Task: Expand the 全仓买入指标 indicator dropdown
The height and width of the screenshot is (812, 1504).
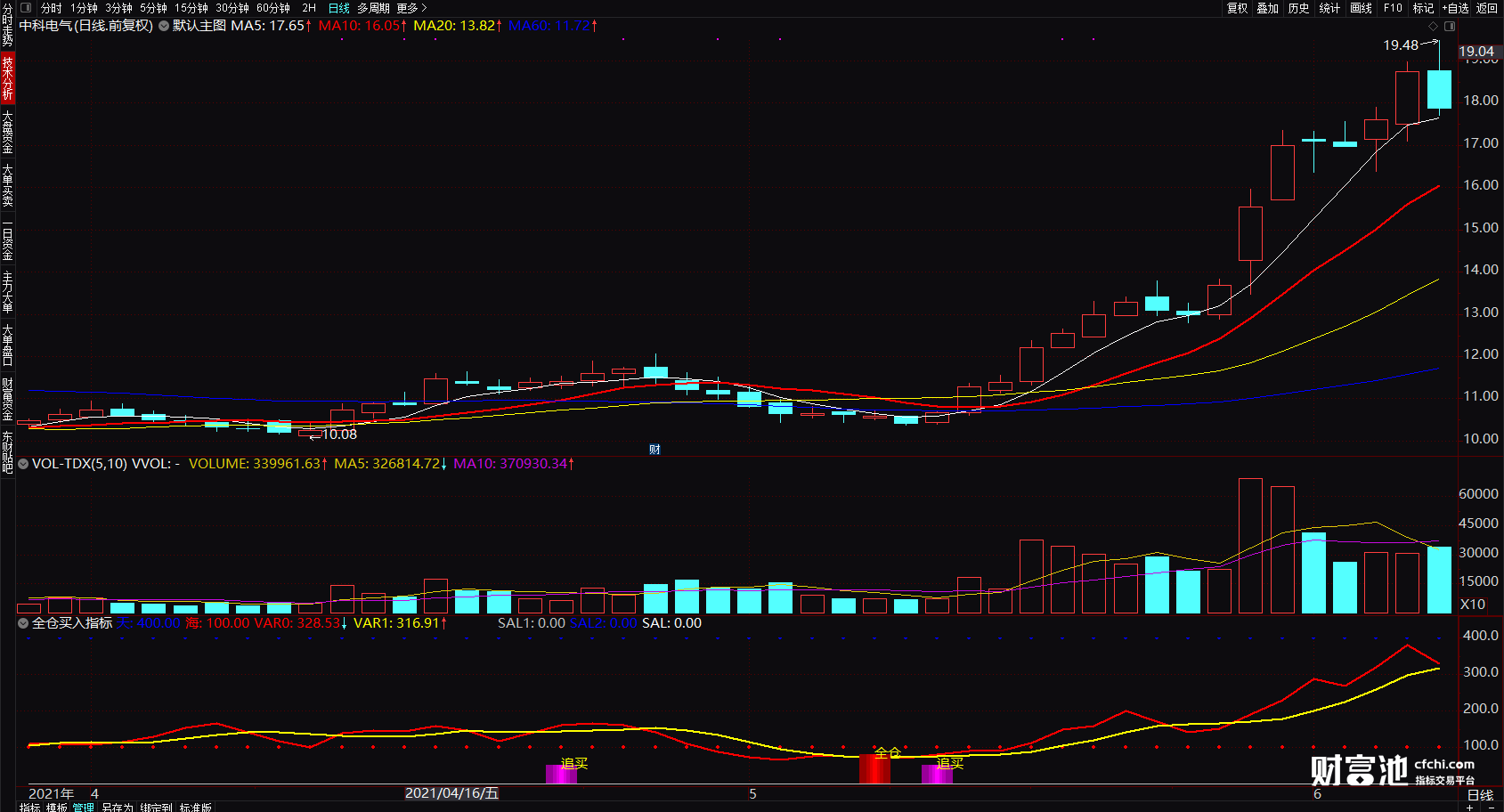Action: [23, 623]
